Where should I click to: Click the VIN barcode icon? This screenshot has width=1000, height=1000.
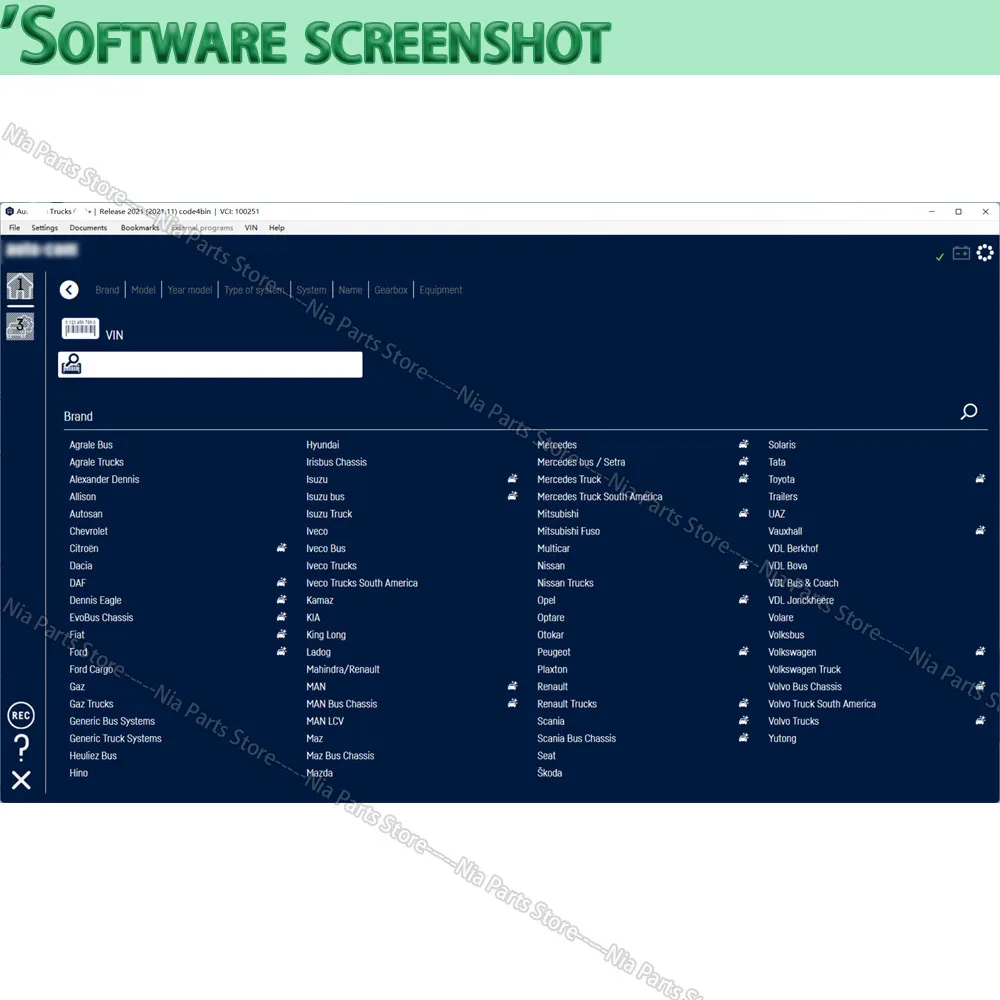tap(80, 328)
